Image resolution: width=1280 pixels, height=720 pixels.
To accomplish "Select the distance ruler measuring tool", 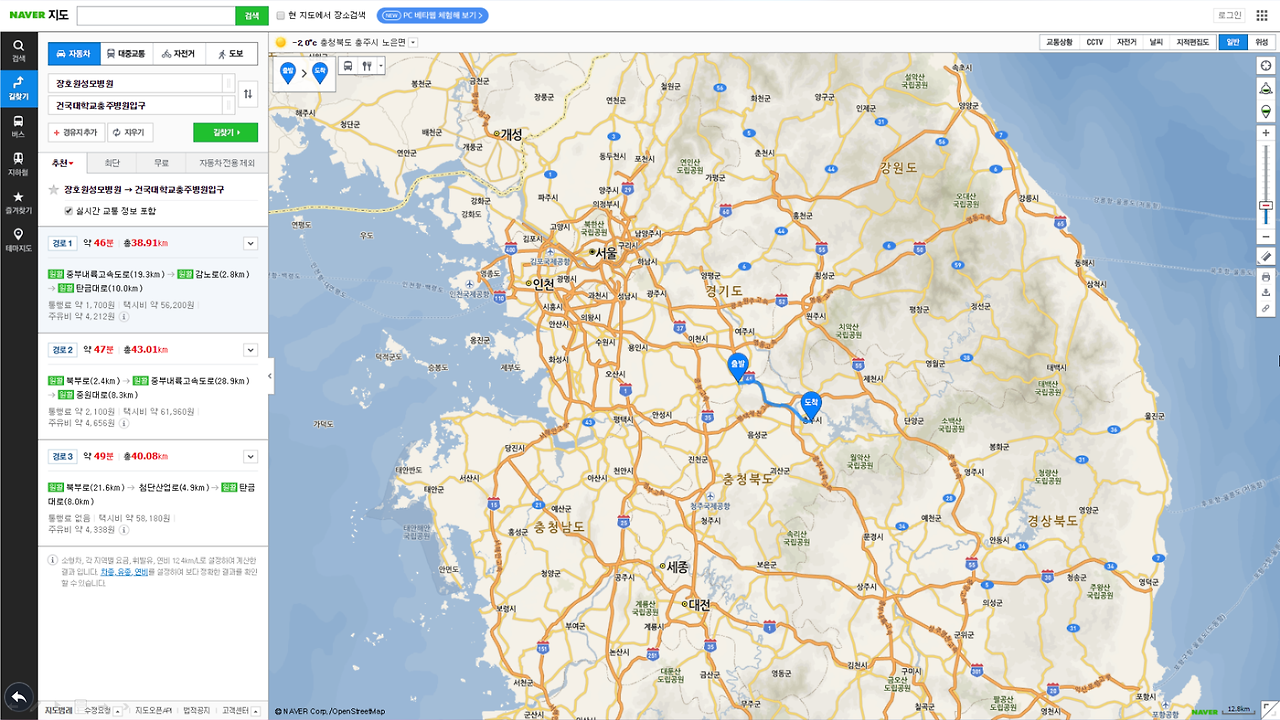I will tap(1265, 258).
